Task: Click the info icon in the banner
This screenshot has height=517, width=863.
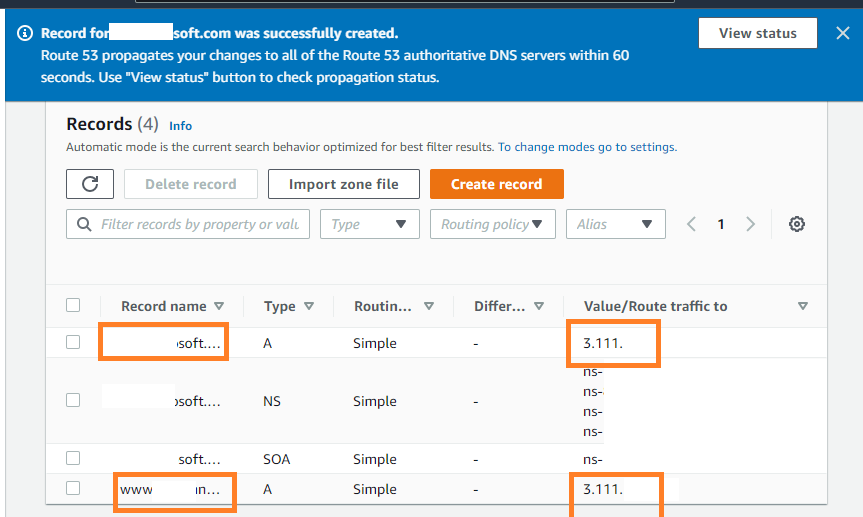Action: point(25,33)
